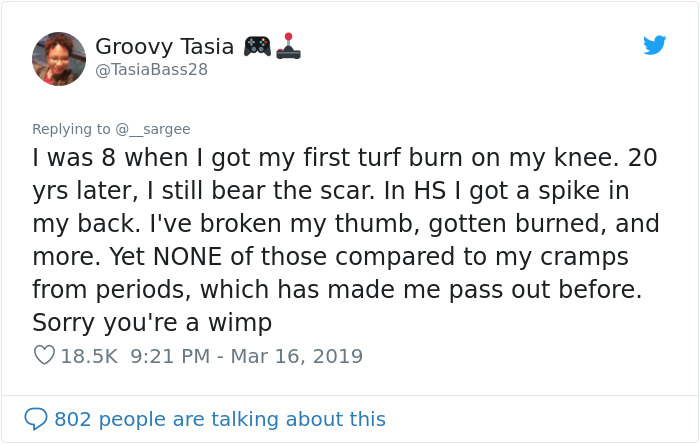Click the speech bubble reply icon
Viewport: 700px width, 444px height.
pyautogui.click(x=37, y=419)
